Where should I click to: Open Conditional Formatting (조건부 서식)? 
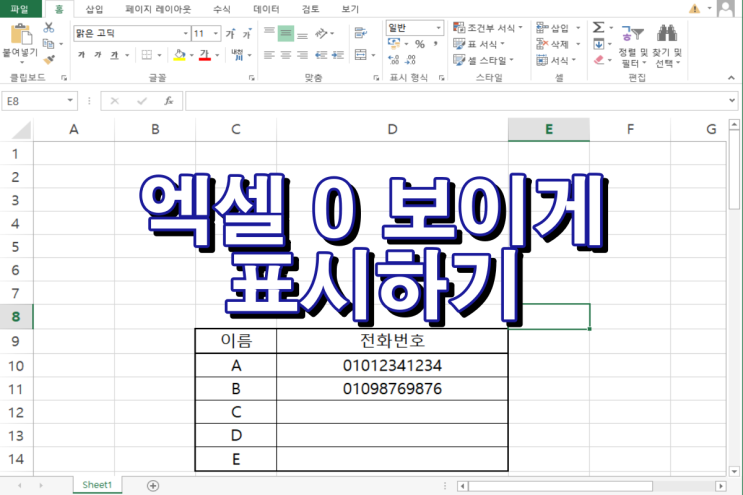[488, 28]
